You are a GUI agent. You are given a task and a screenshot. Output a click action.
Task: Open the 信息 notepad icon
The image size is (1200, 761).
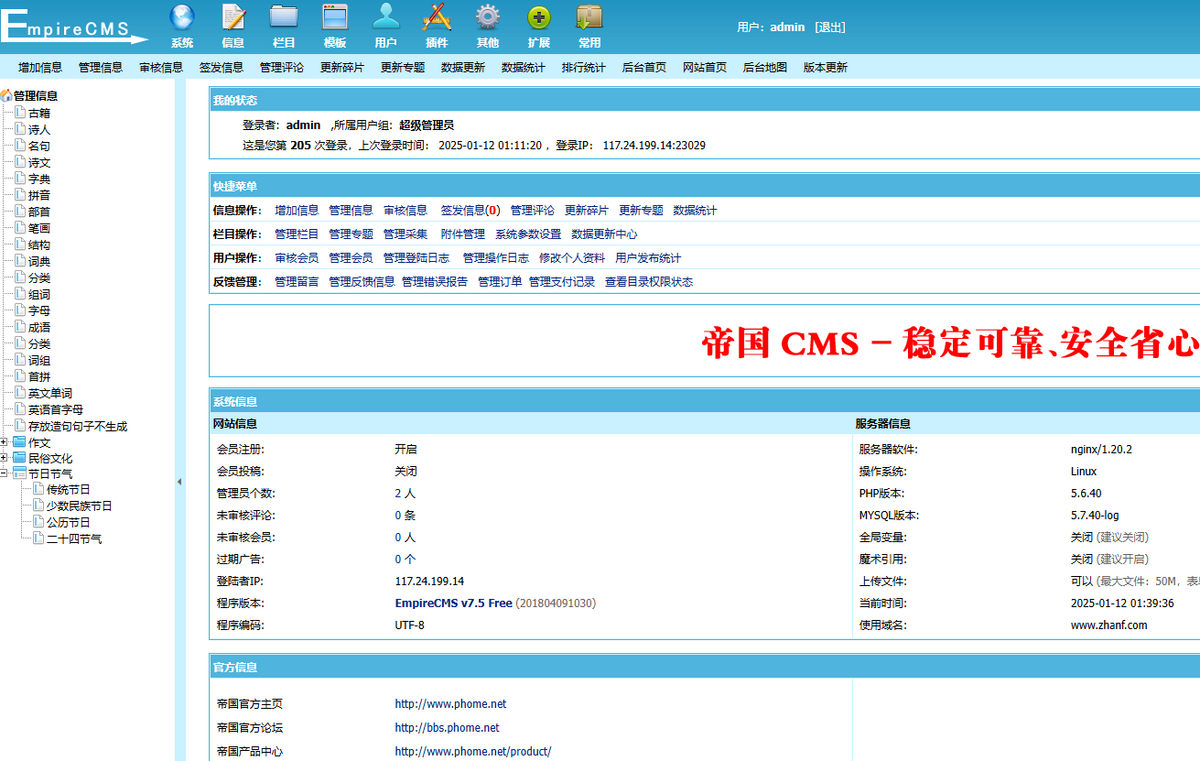click(233, 17)
